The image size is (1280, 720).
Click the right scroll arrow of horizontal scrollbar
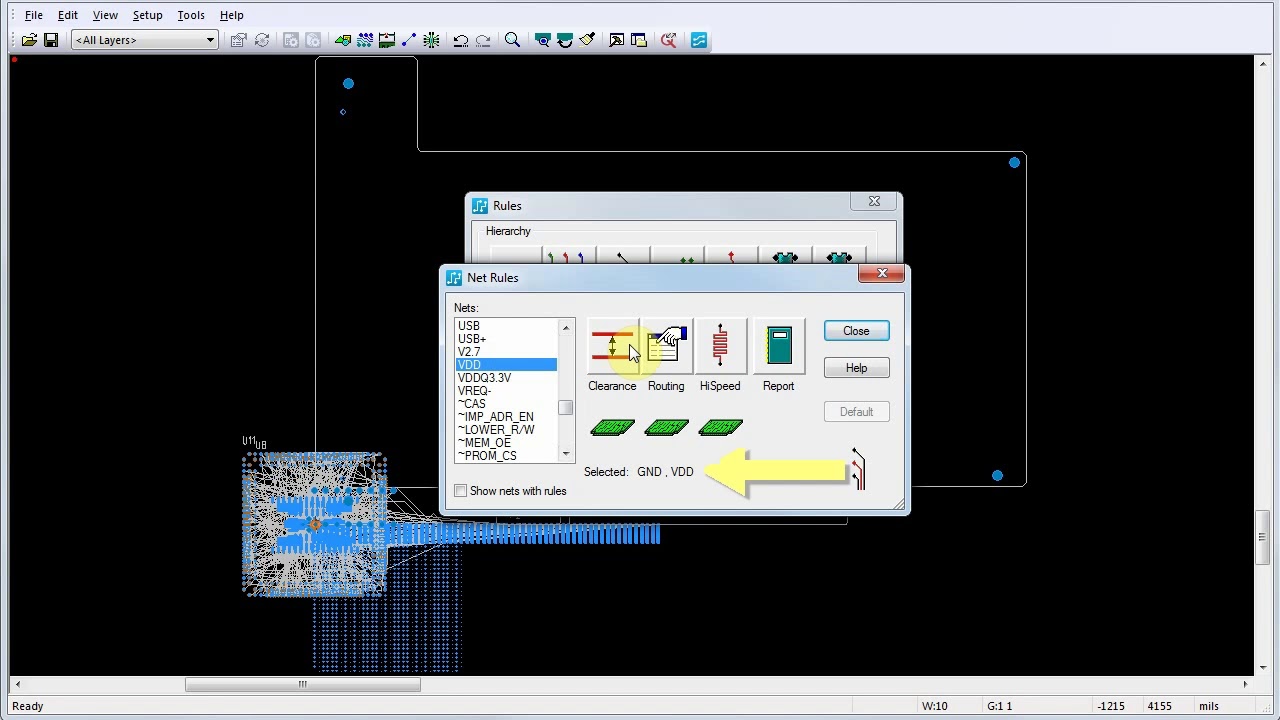pyautogui.click(x=1245, y=685)
